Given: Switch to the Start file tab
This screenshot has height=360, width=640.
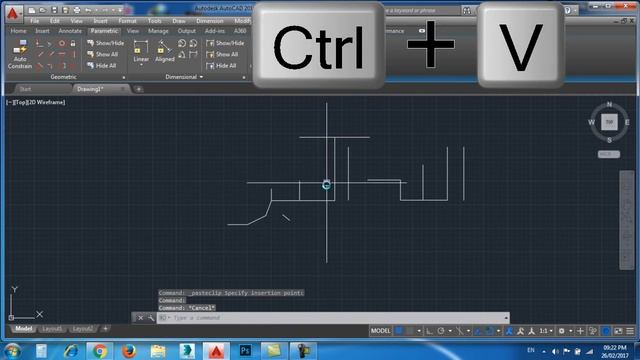Looking at the screenshot, I should pyautogui.click(x=25, y=89).
